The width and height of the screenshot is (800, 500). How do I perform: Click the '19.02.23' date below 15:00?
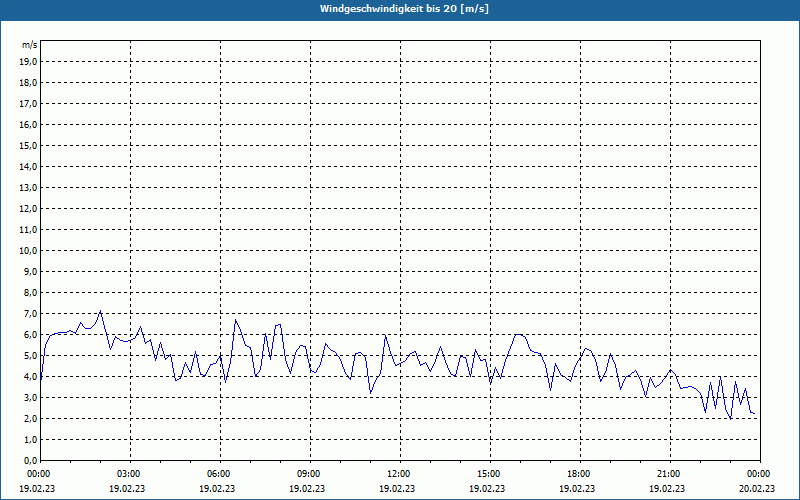click(x=487, y=489)
